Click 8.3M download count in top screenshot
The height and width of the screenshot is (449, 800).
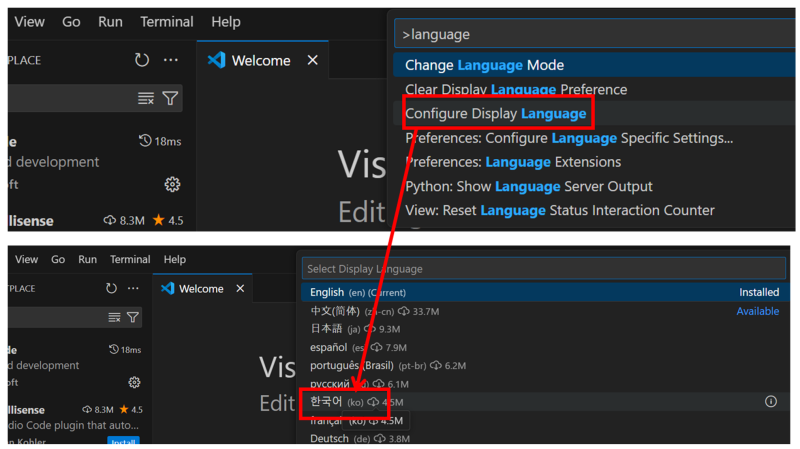coord(124,220)
